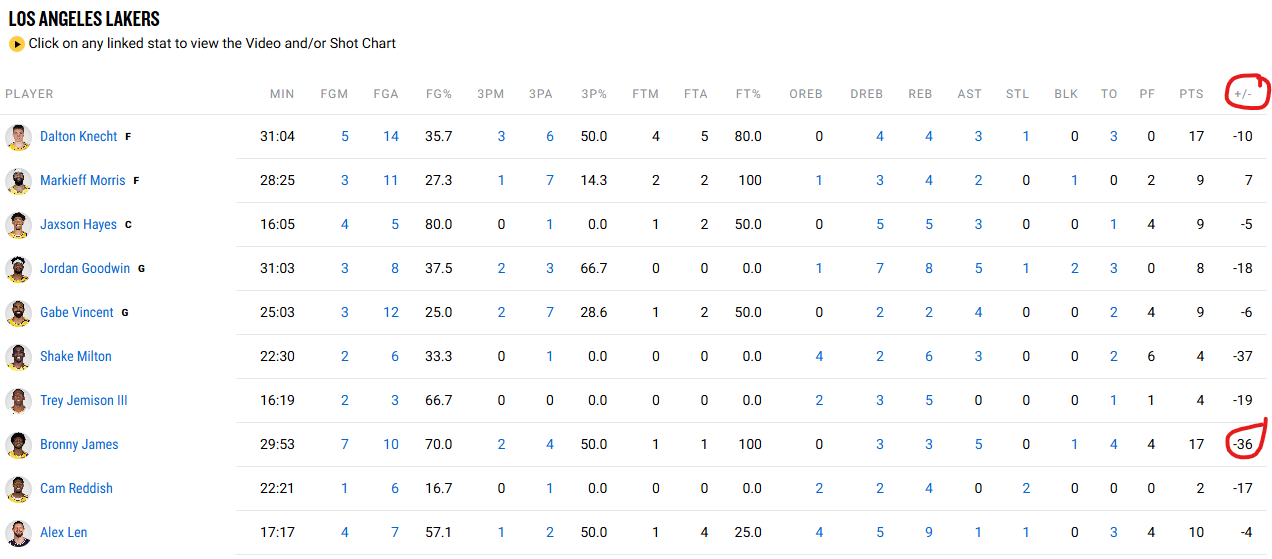View Alex Len's 9 total rebounds
Screen dimensions: 1272x559
pos(929,533)
